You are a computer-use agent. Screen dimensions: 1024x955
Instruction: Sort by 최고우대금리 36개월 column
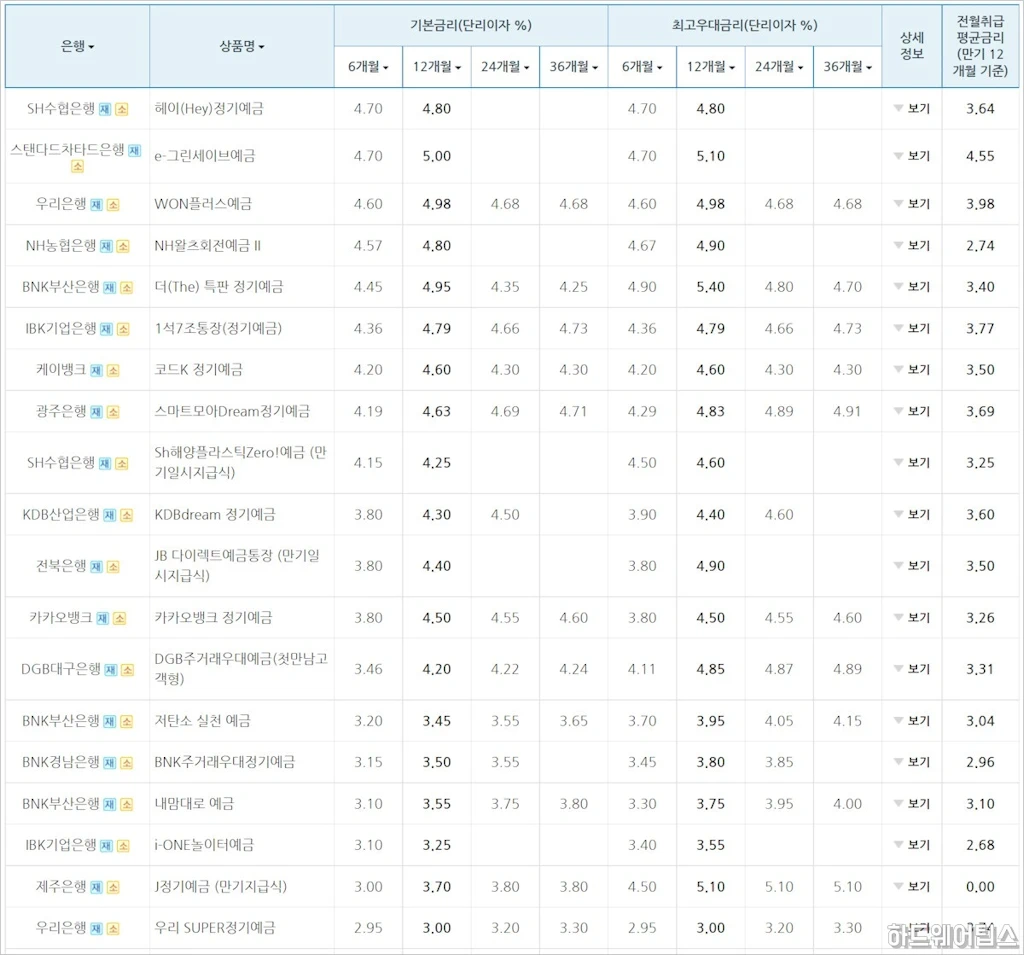[848, 67]
